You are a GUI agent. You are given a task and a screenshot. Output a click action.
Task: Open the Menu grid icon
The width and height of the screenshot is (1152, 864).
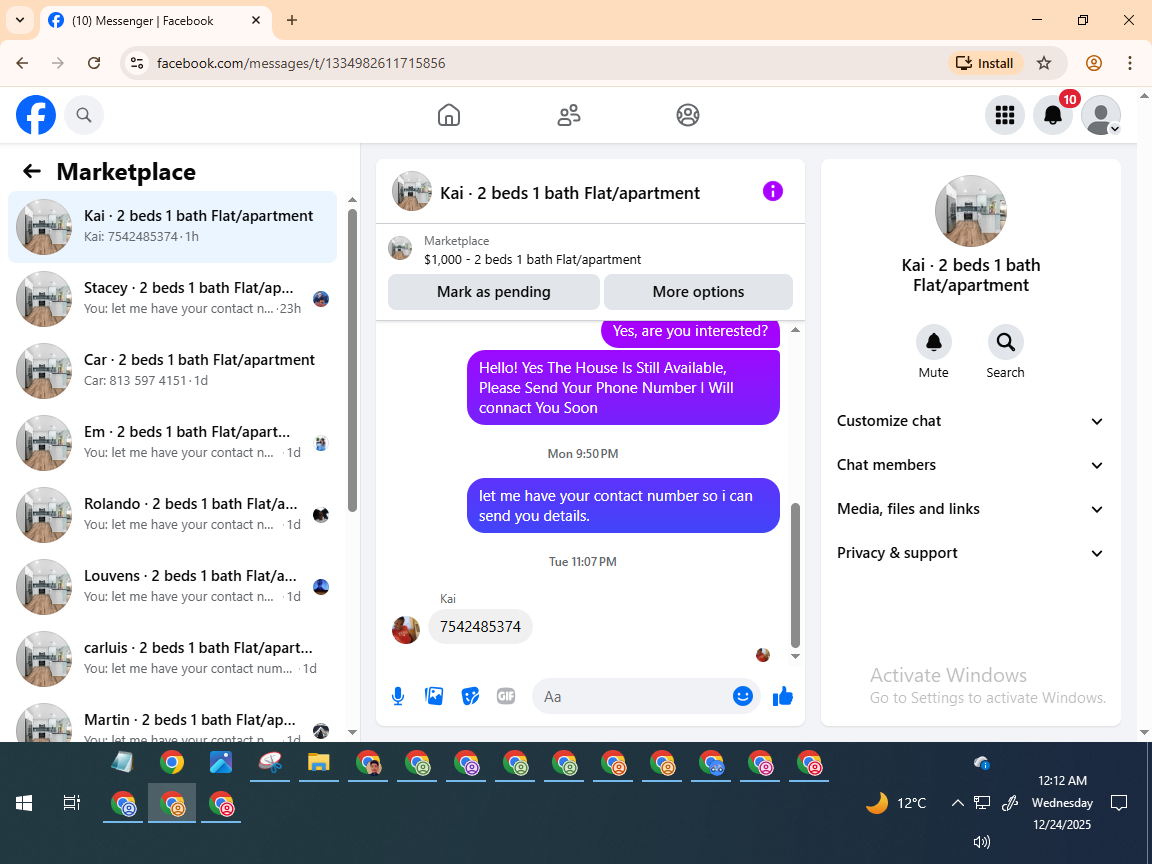(1004, 115)
